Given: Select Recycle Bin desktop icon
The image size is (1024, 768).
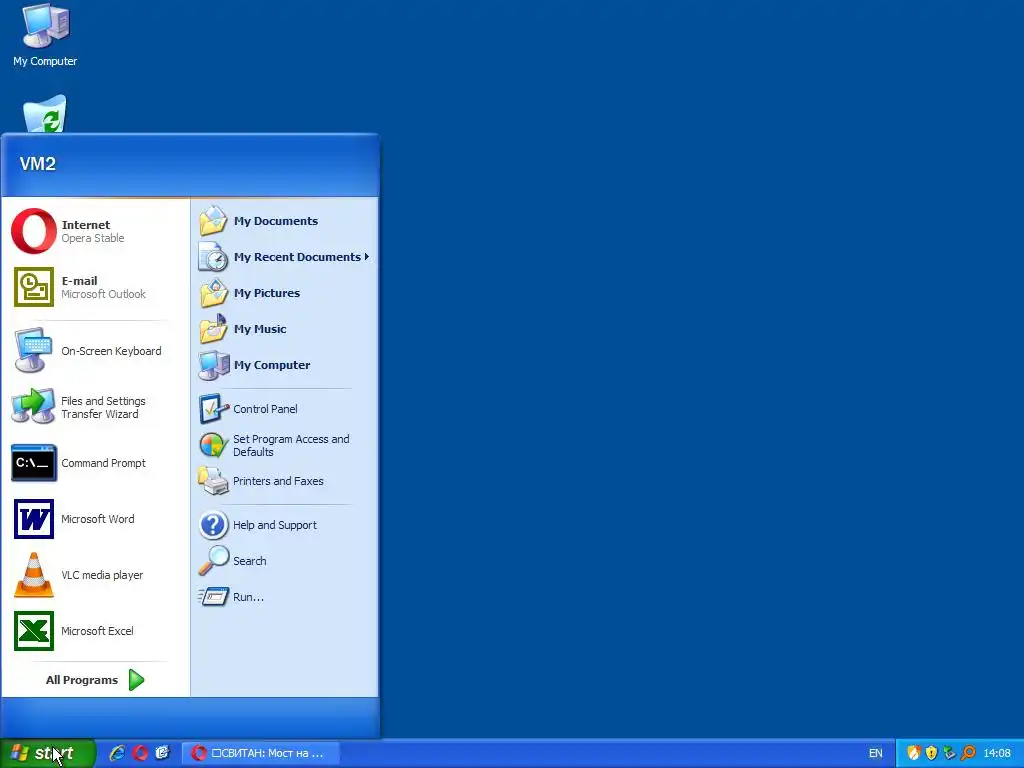Looking at the screenshot, I should (x=45, y=114).
